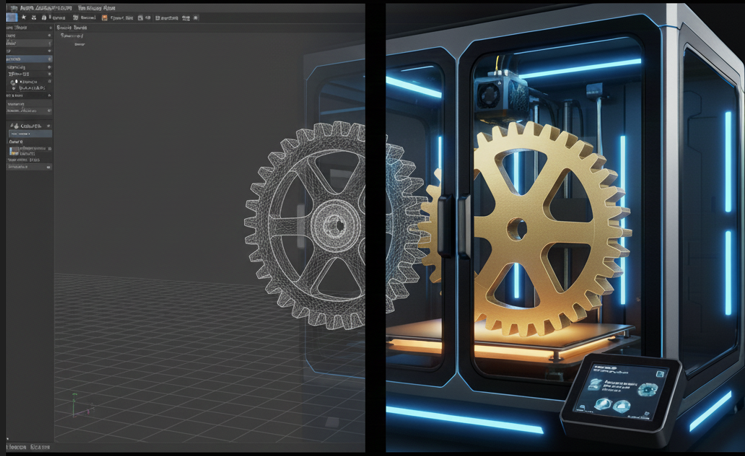745x456 pixels.
Task: Click the first label in the bottom-left status bar
Action: coord(14,446)
